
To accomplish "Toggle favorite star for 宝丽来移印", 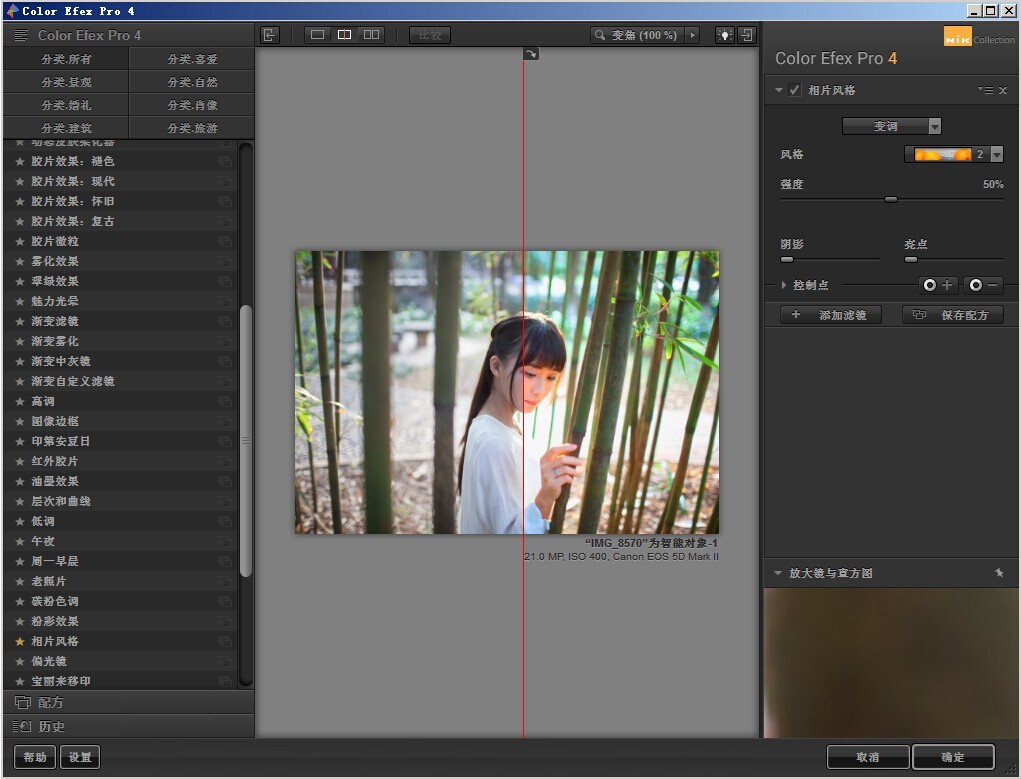I will [x=20, y=681].
